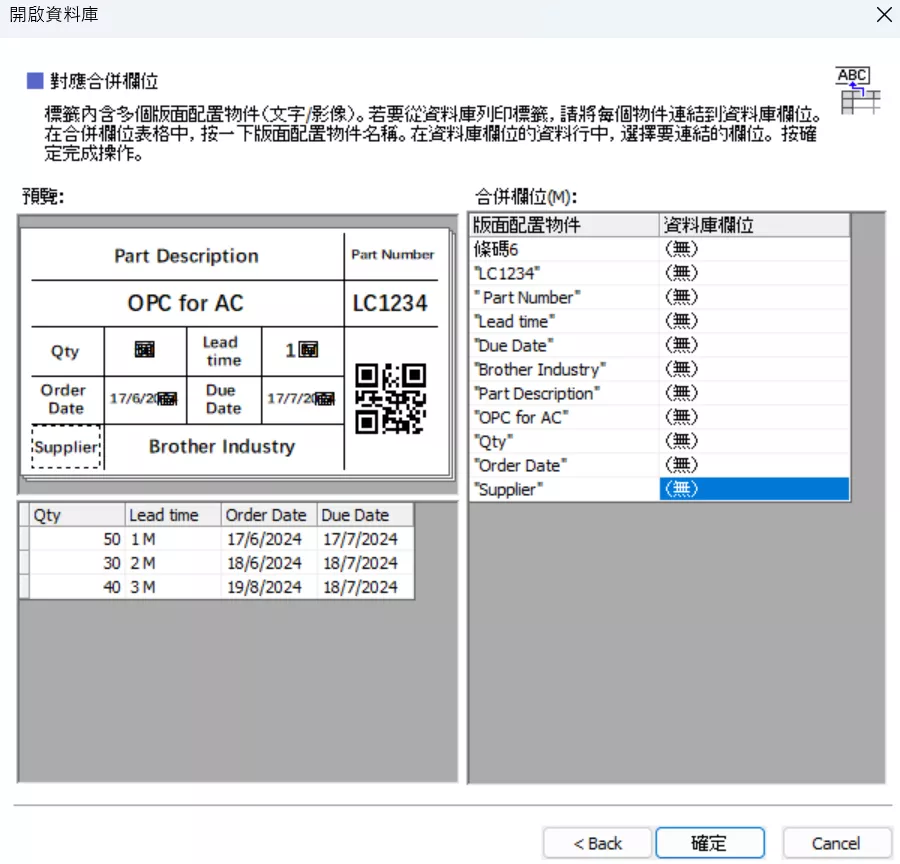This screenshot has width=900, height=864.
Task: Open database field dropdown for "Qty"
Action: pyautogui.click(x=755, y=441)
